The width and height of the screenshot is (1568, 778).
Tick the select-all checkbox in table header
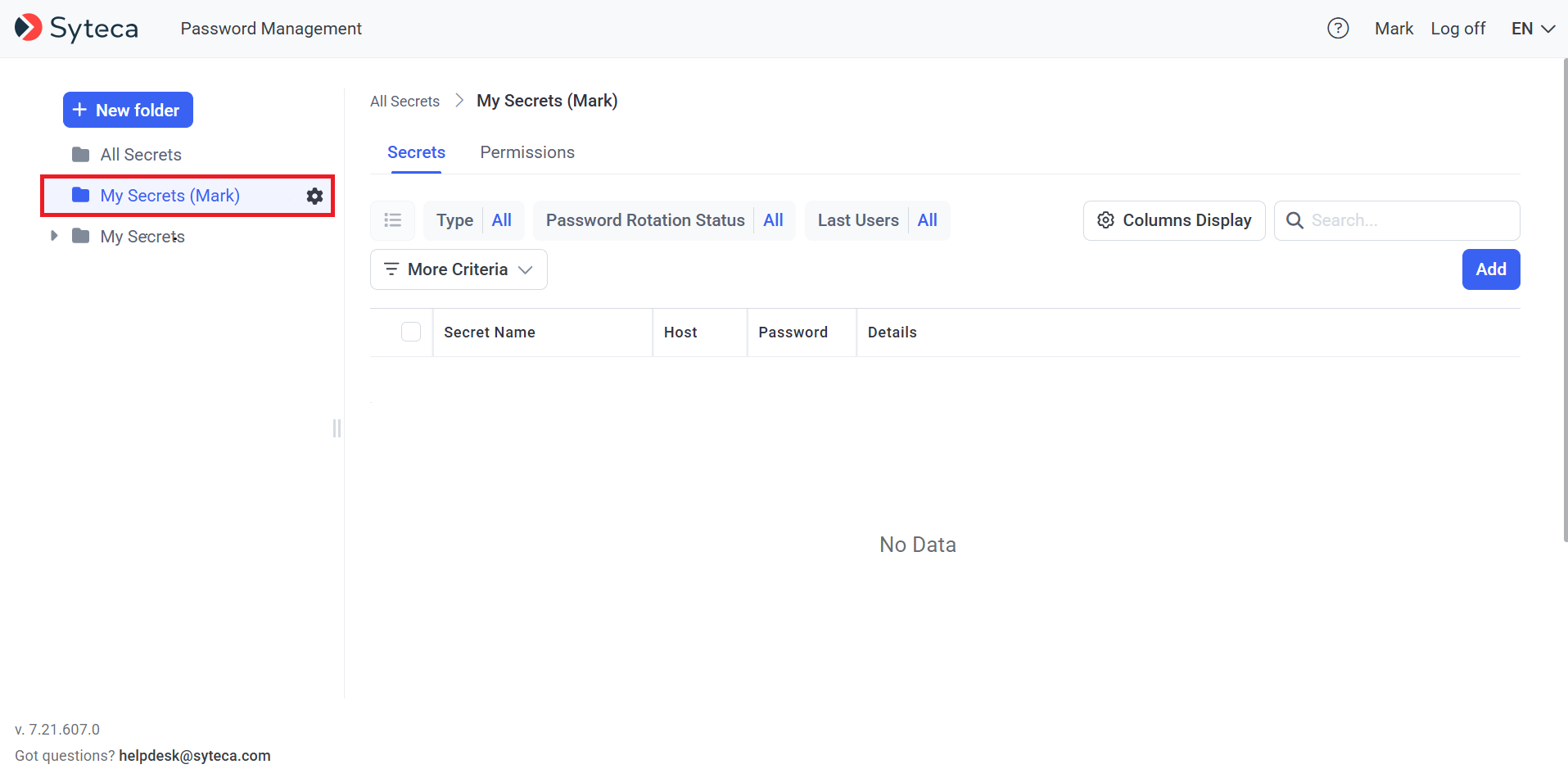(411, 332)
